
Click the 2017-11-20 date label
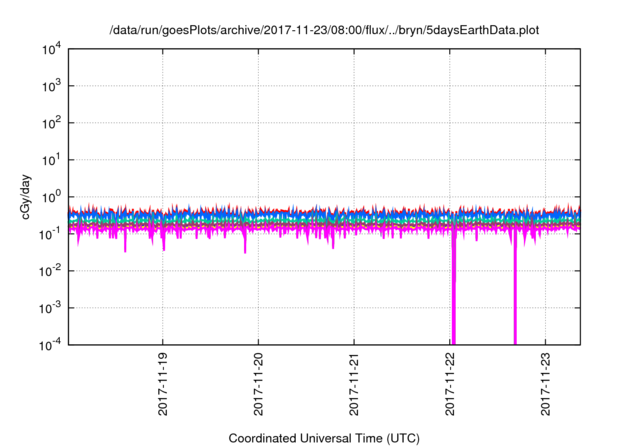pos(258,384)
